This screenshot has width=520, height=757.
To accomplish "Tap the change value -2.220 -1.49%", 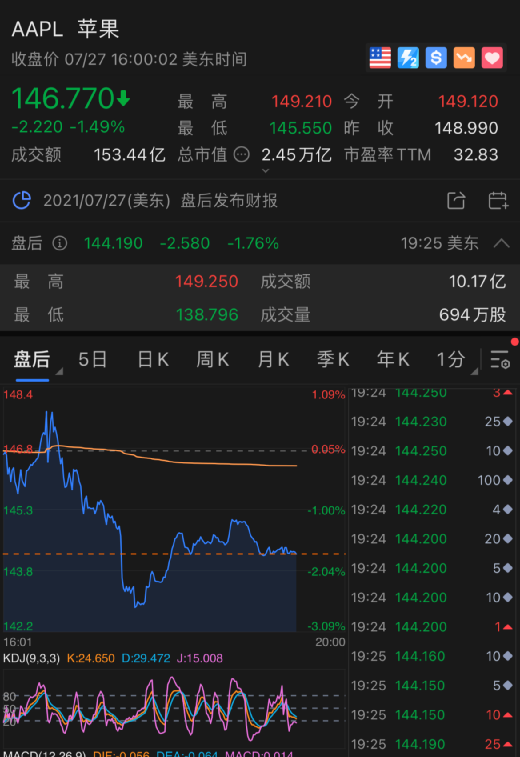I will 68,127.
